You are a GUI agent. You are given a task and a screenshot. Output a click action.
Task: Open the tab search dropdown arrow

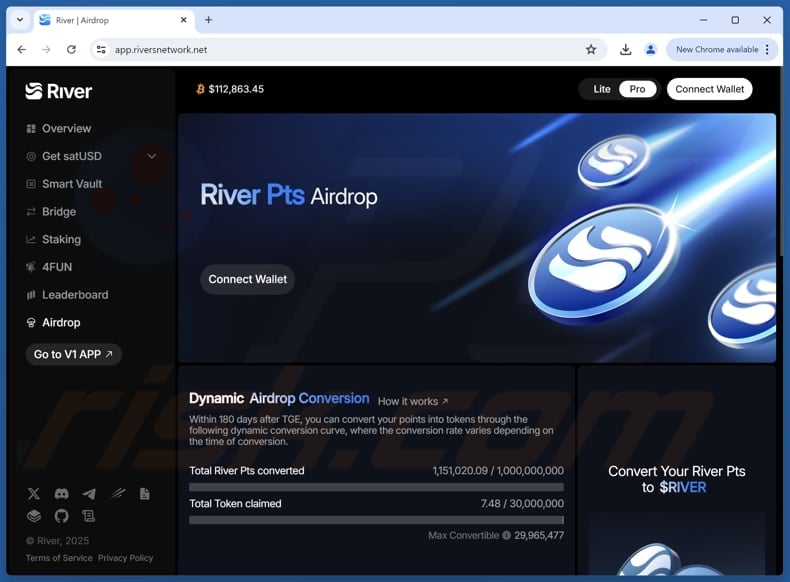coord(20,20)
